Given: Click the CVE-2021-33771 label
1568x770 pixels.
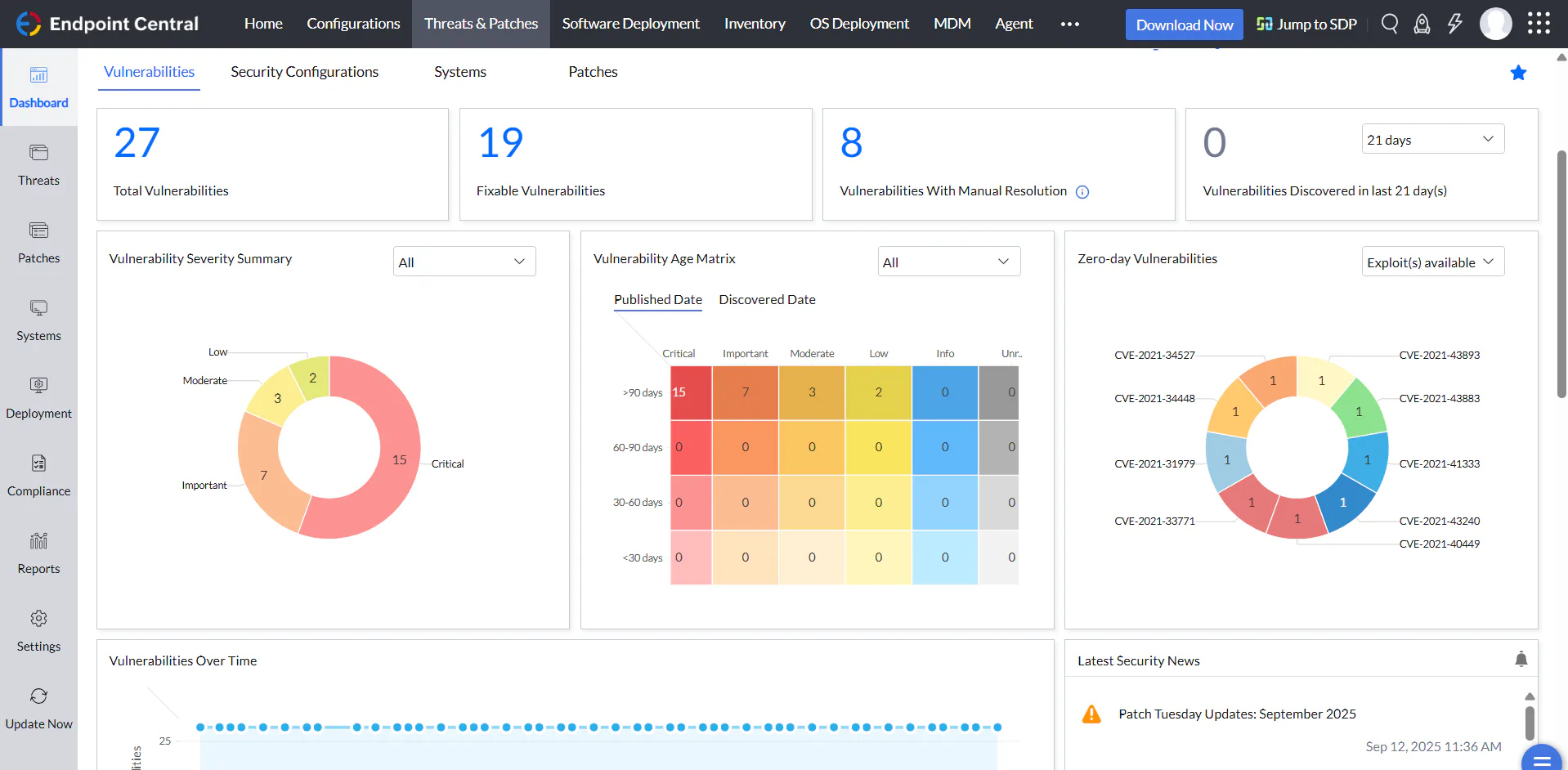Looking at the screenshot, I should [1154, 522].
